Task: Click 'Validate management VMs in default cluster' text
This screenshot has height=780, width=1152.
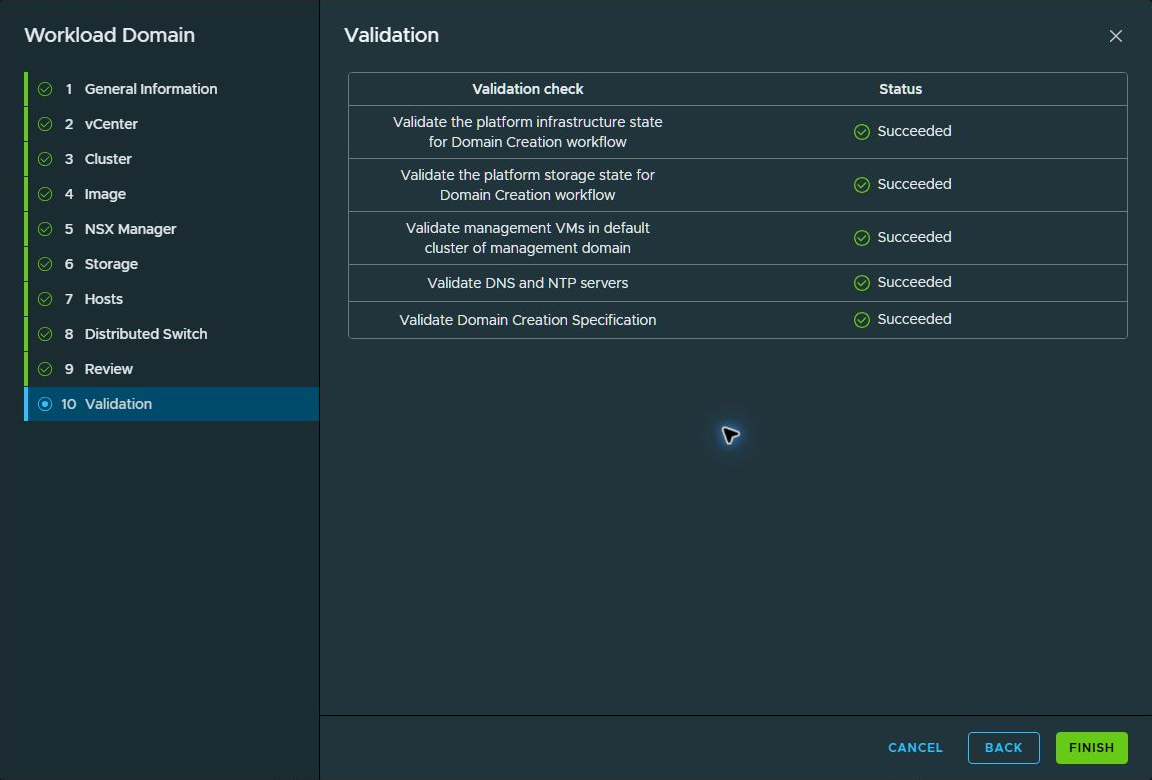Action: coord(528,237)
